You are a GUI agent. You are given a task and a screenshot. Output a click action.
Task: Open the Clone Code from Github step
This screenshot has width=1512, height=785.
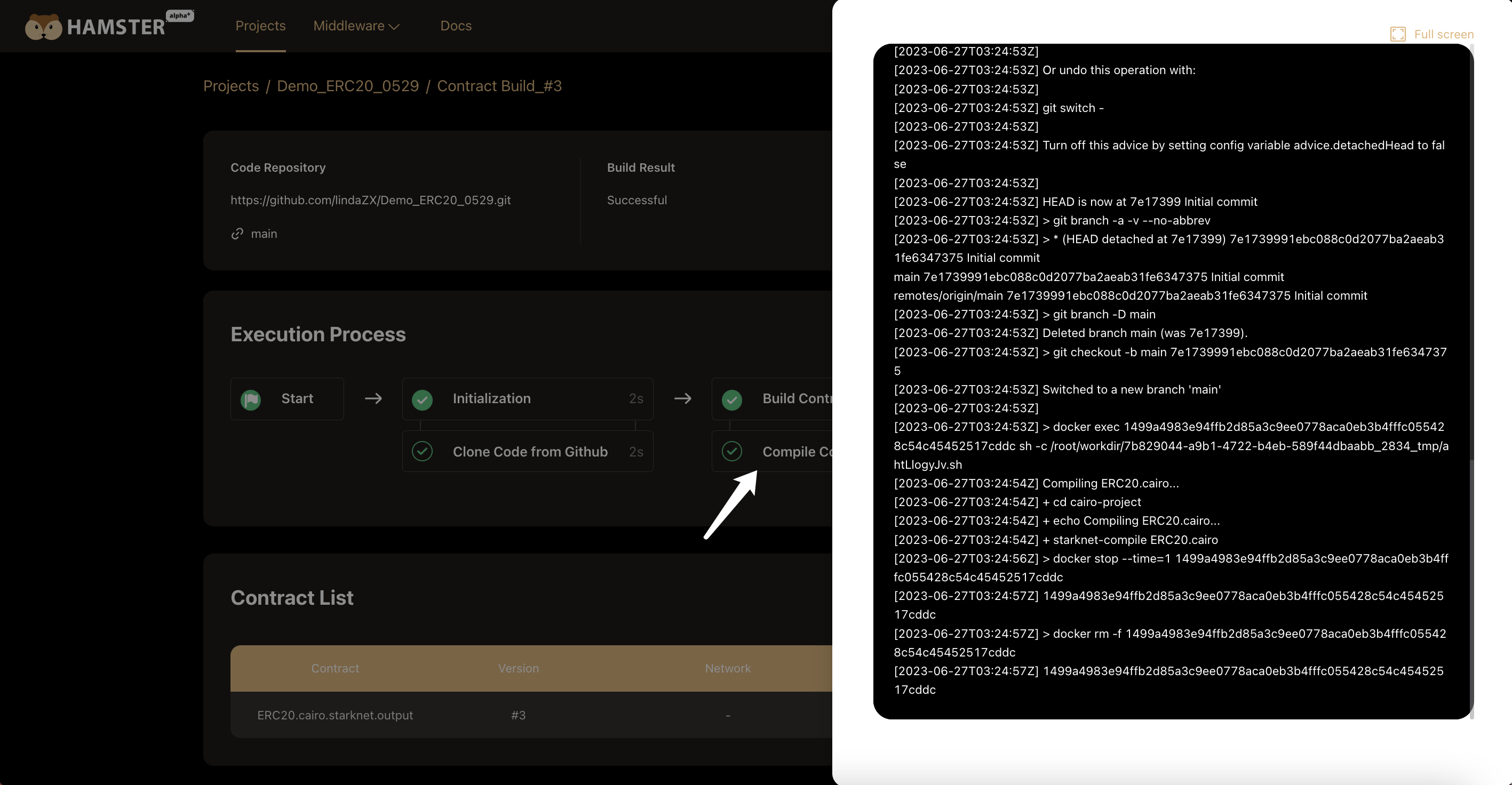coord(527,451)
